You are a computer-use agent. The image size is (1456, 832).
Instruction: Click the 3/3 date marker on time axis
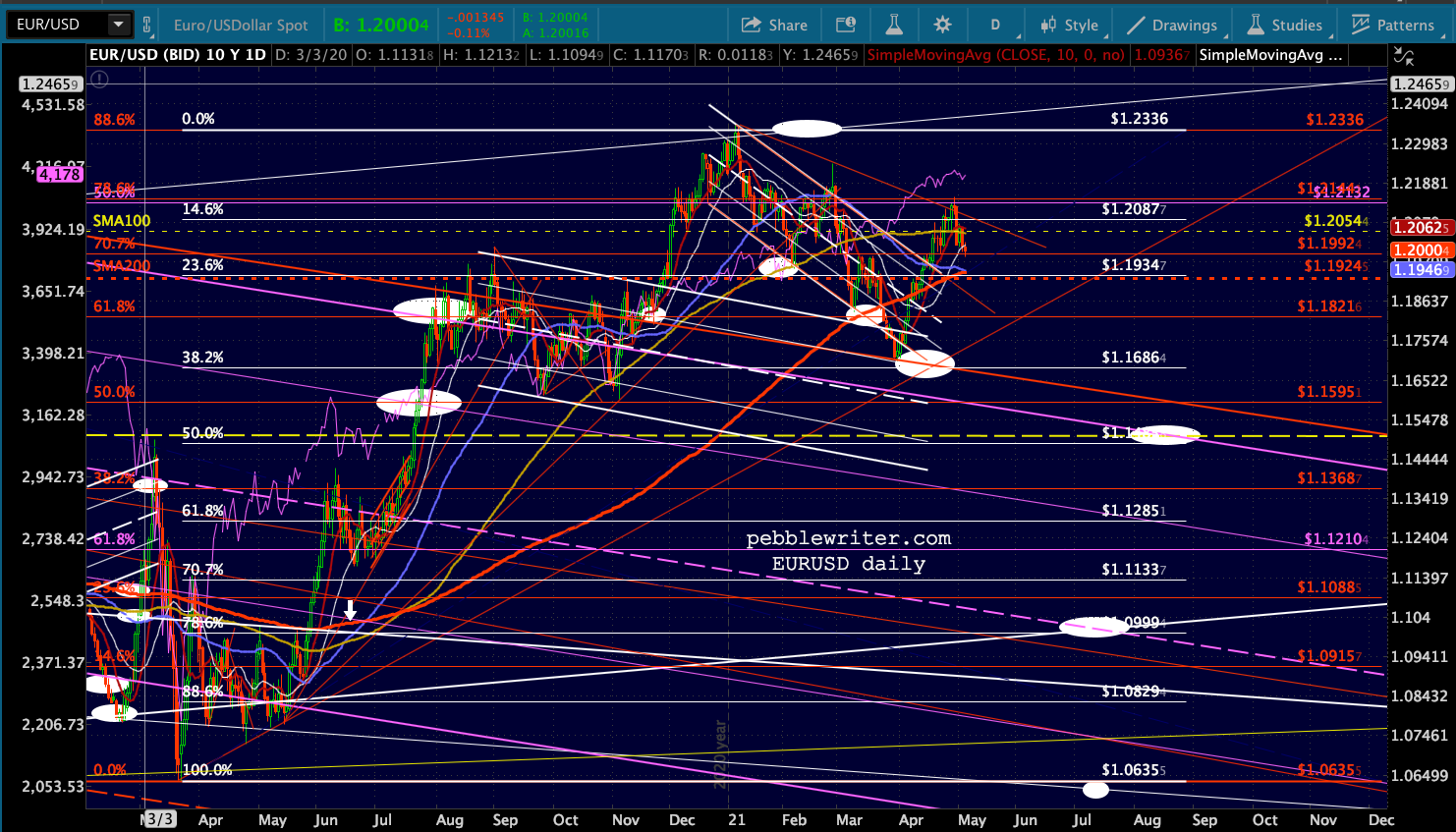tap(159, 819)
